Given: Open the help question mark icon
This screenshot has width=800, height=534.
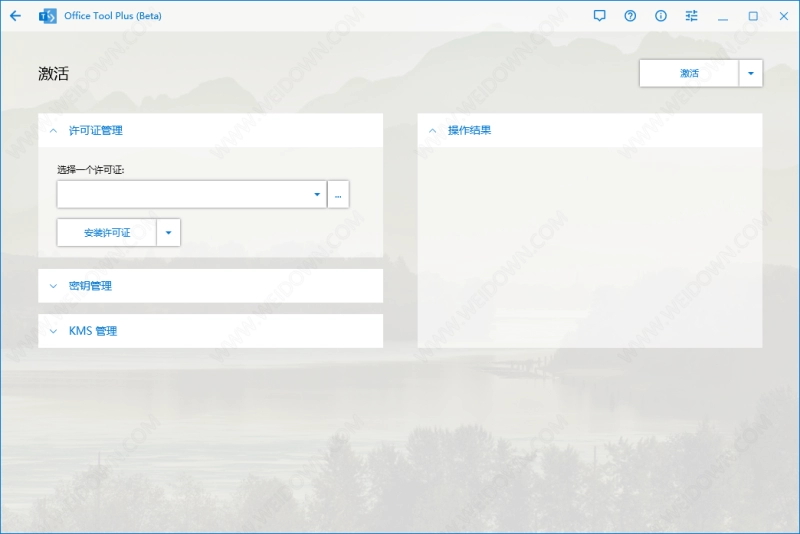Looking at the screenshot, I should [x=630, y=16].
